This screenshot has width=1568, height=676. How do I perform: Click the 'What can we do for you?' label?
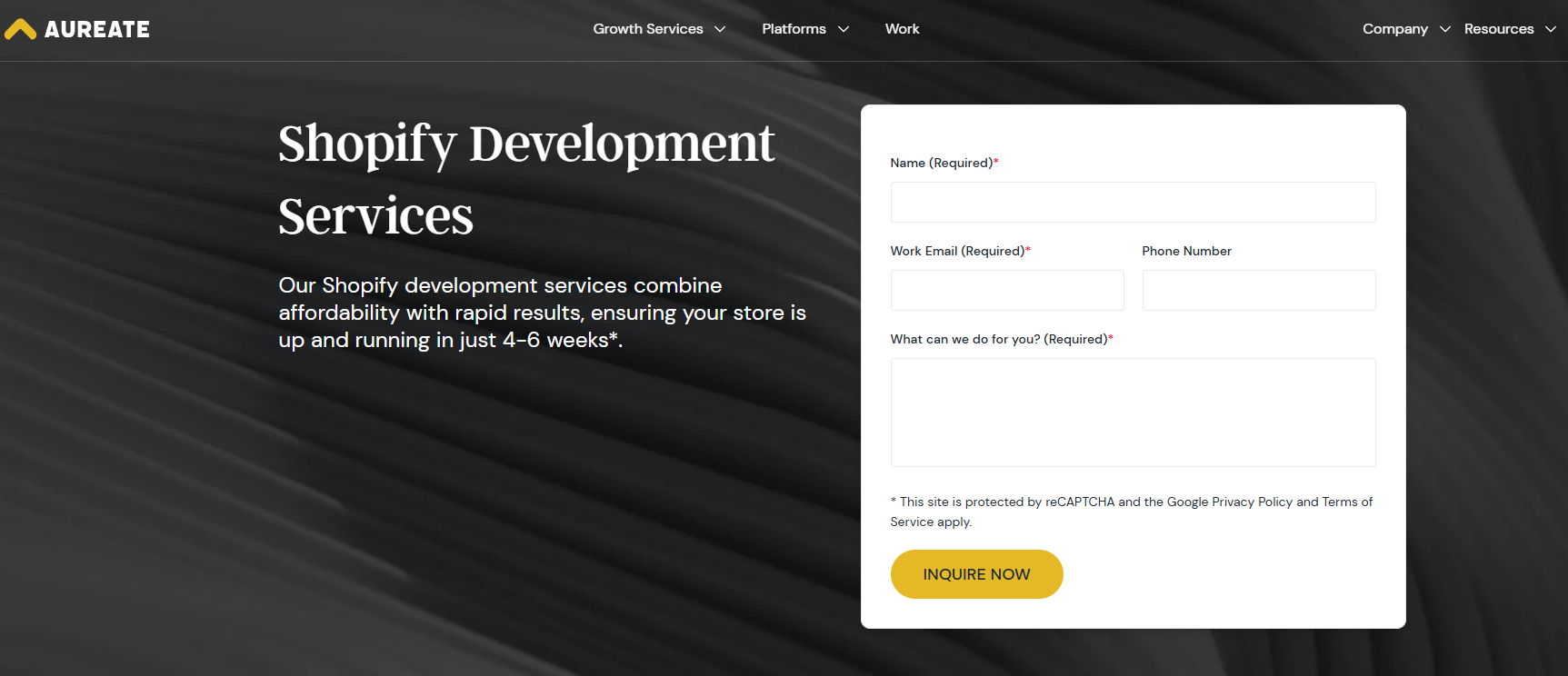1002,339
